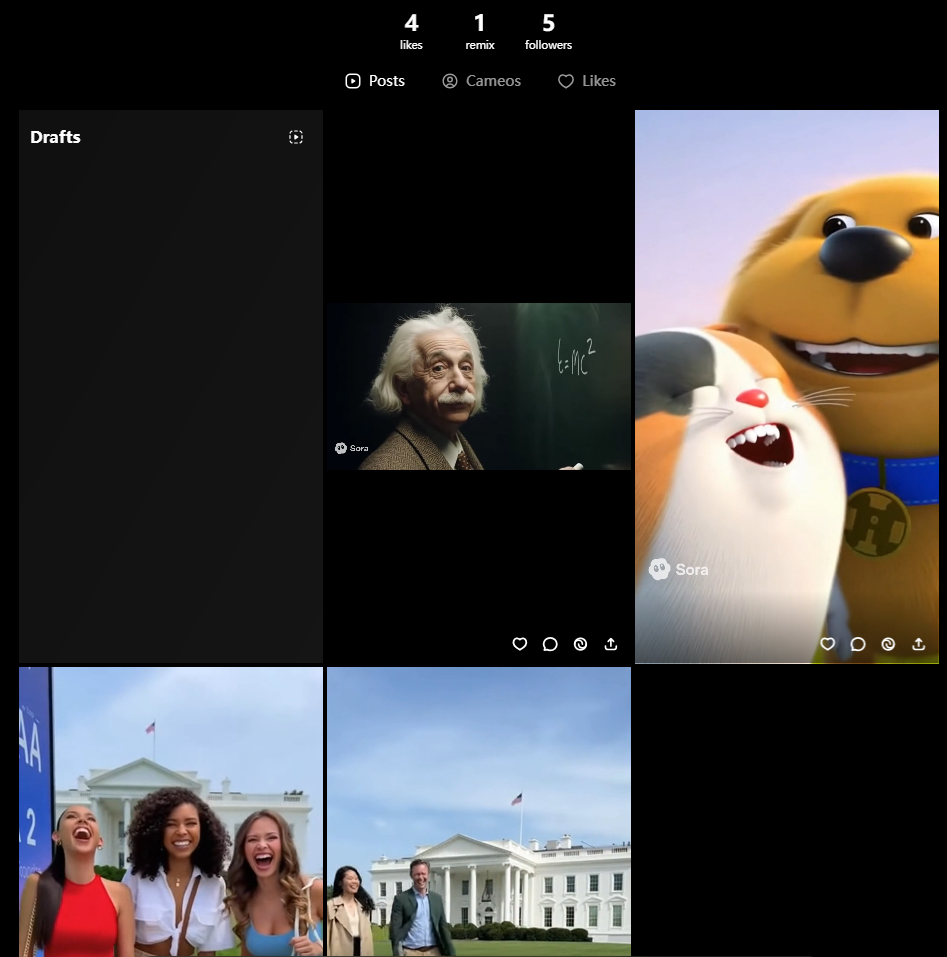Toggle like on the cartoon dog video
Screen dimensions: 947x957
click(827, 644)
